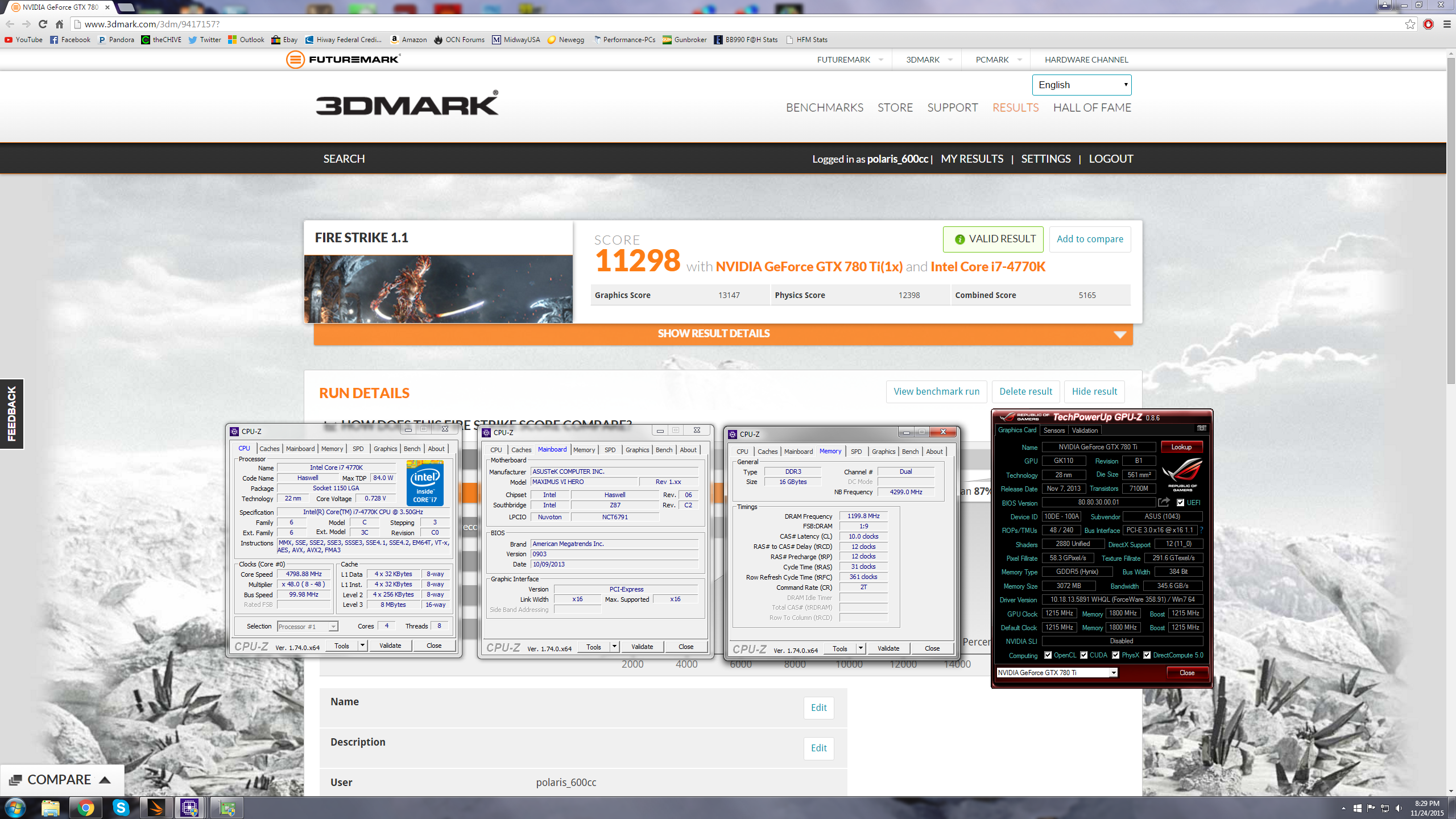Toggle the UEFI checkbox in GPU-Z

(1181, 503)
